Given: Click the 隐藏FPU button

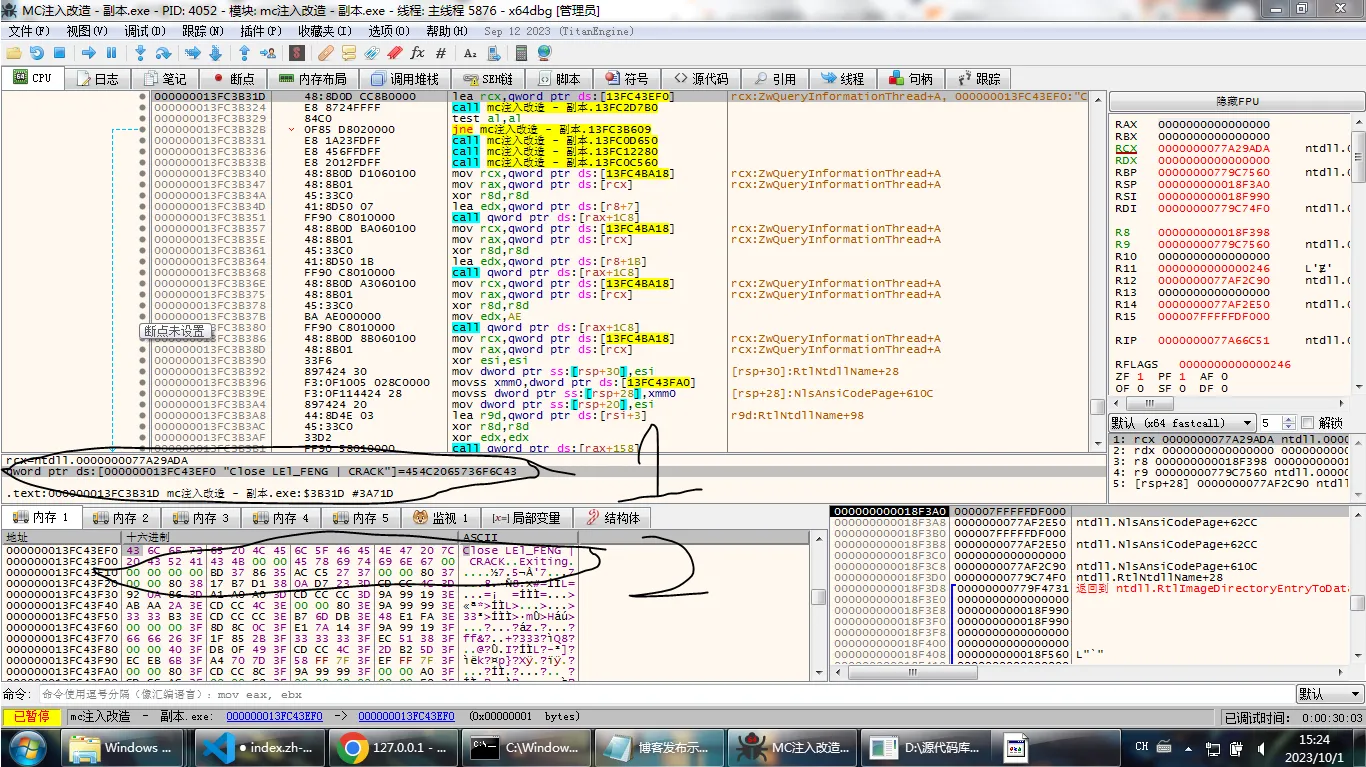Looking at the screenshot, I should click(x=1237, y=101).
